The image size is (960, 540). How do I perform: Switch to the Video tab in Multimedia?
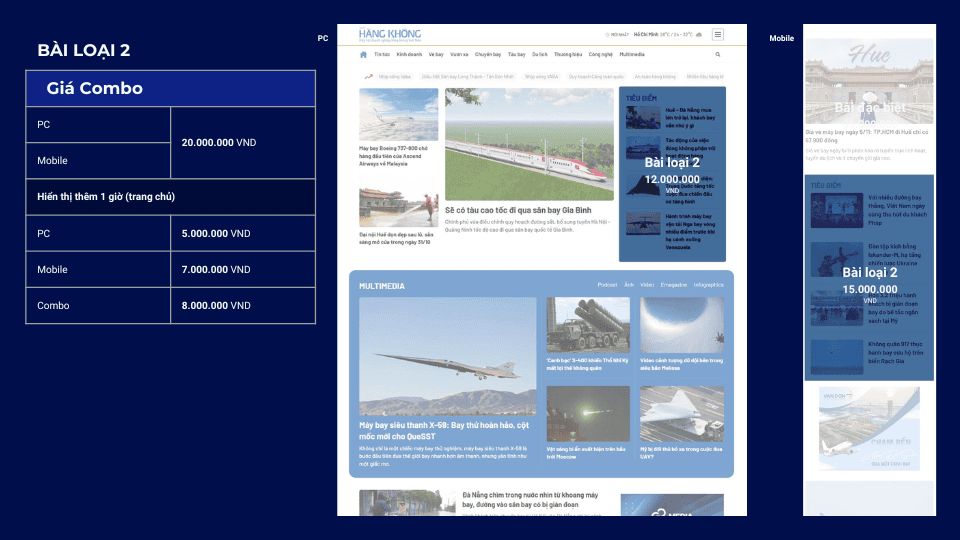[x=647, y=285]
